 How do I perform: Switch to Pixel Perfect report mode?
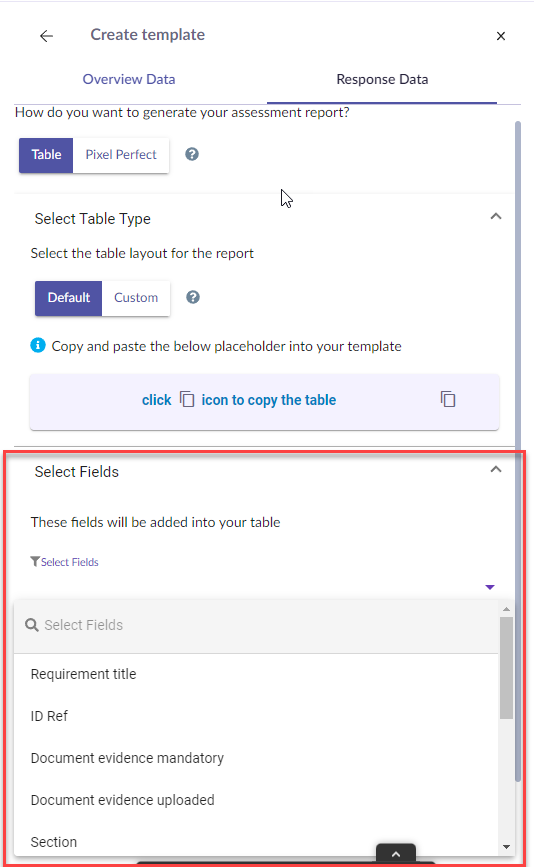coord(121,155)
